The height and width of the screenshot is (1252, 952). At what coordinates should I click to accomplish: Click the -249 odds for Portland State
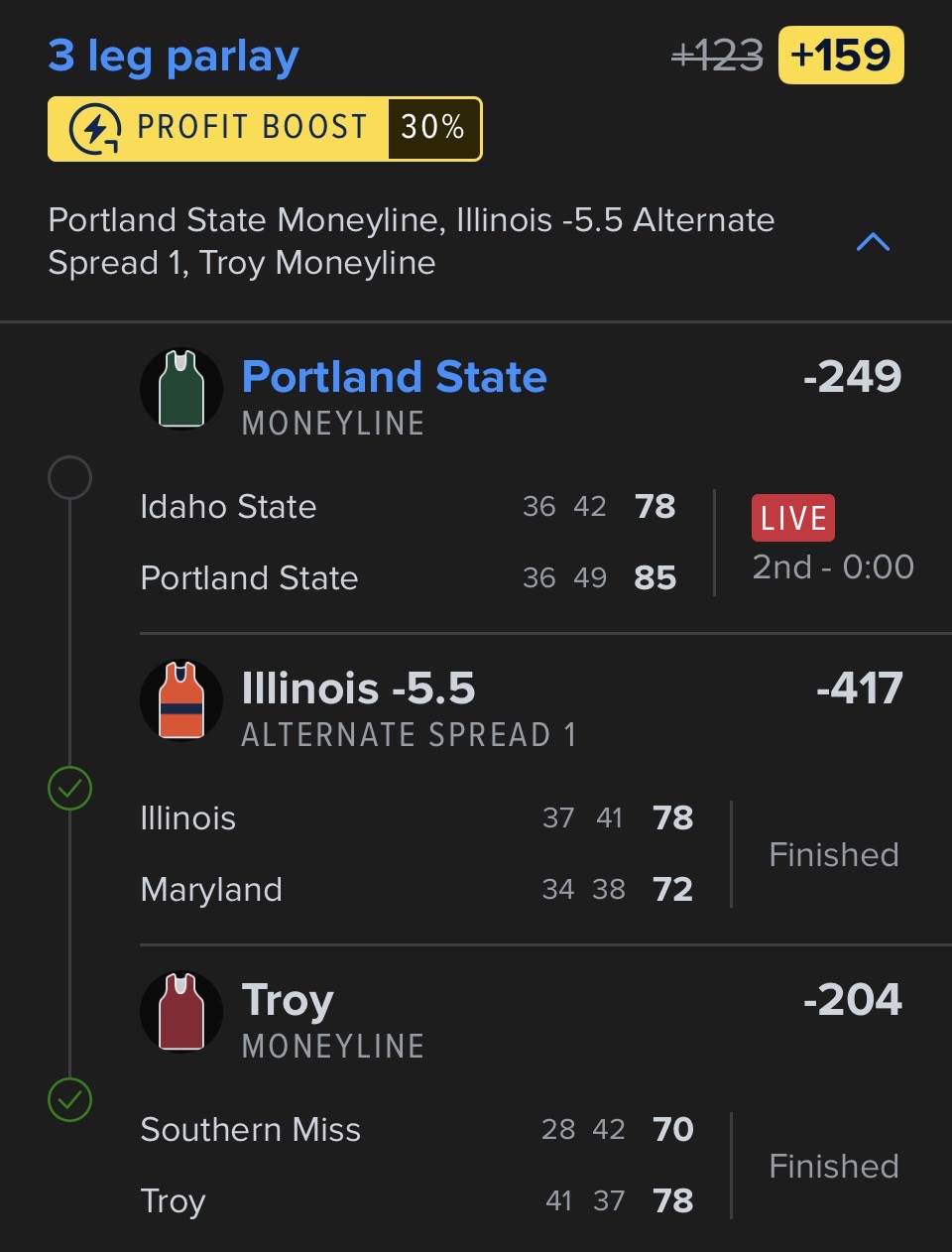pos(852,377)
